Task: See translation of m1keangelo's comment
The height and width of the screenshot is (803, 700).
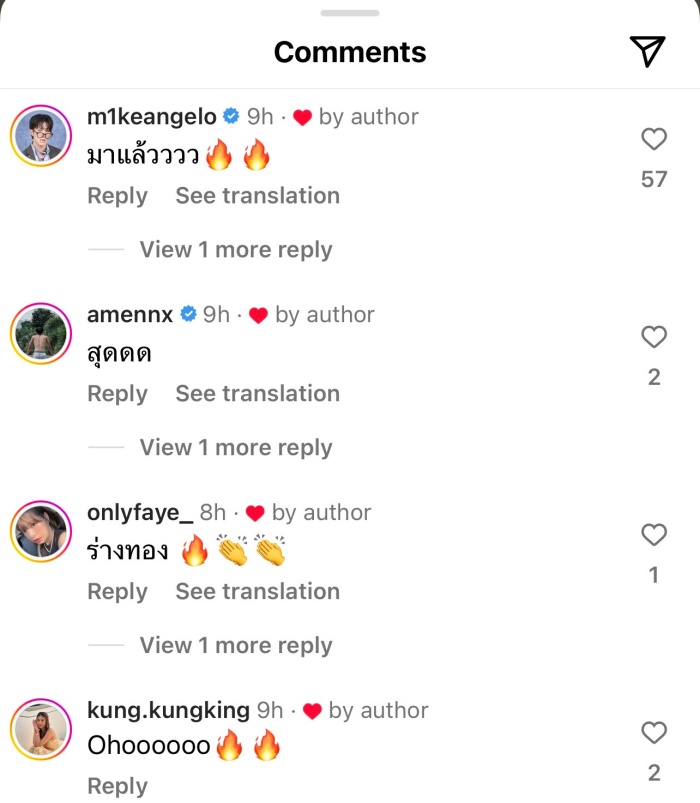Action: click(257, 196)
